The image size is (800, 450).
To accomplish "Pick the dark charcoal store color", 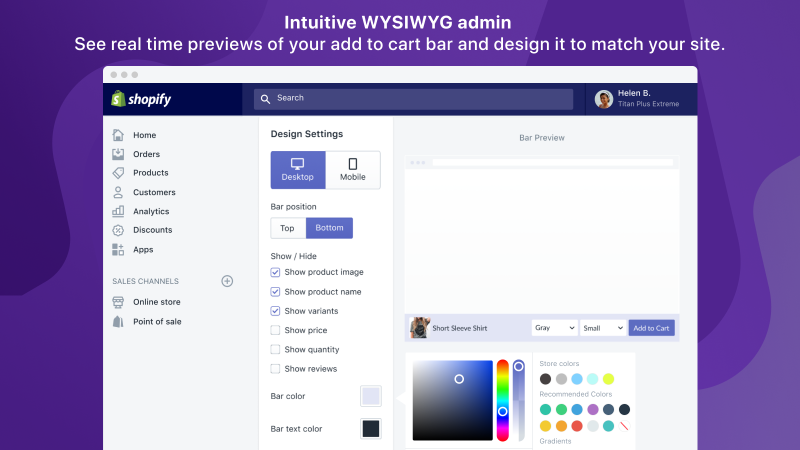I will click(x=545, y=379).
